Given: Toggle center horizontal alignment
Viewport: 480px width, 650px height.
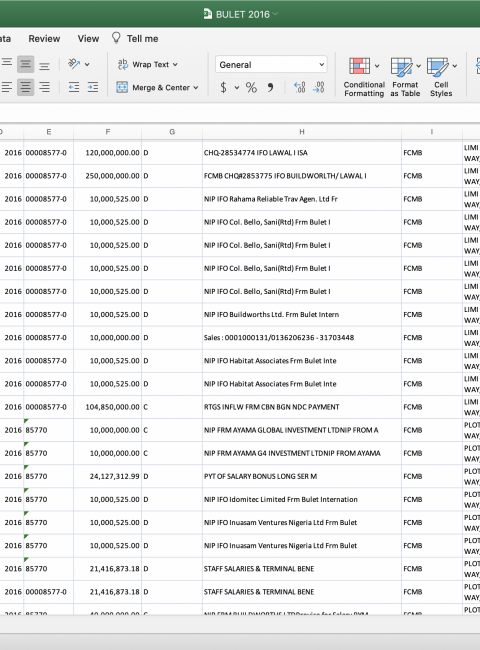Looking at the screenshot, I should pyautogui.click(x=25, y=87).
